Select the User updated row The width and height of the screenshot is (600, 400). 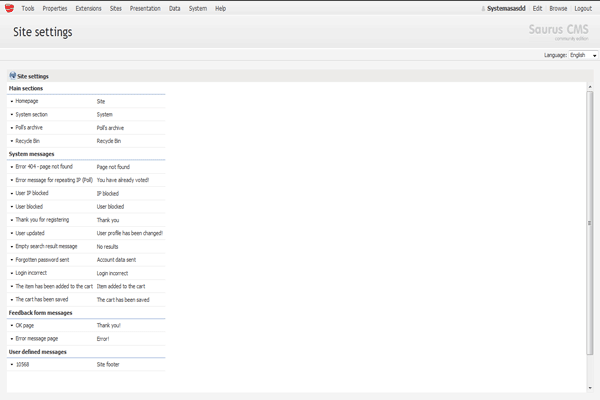coord(86,233)
